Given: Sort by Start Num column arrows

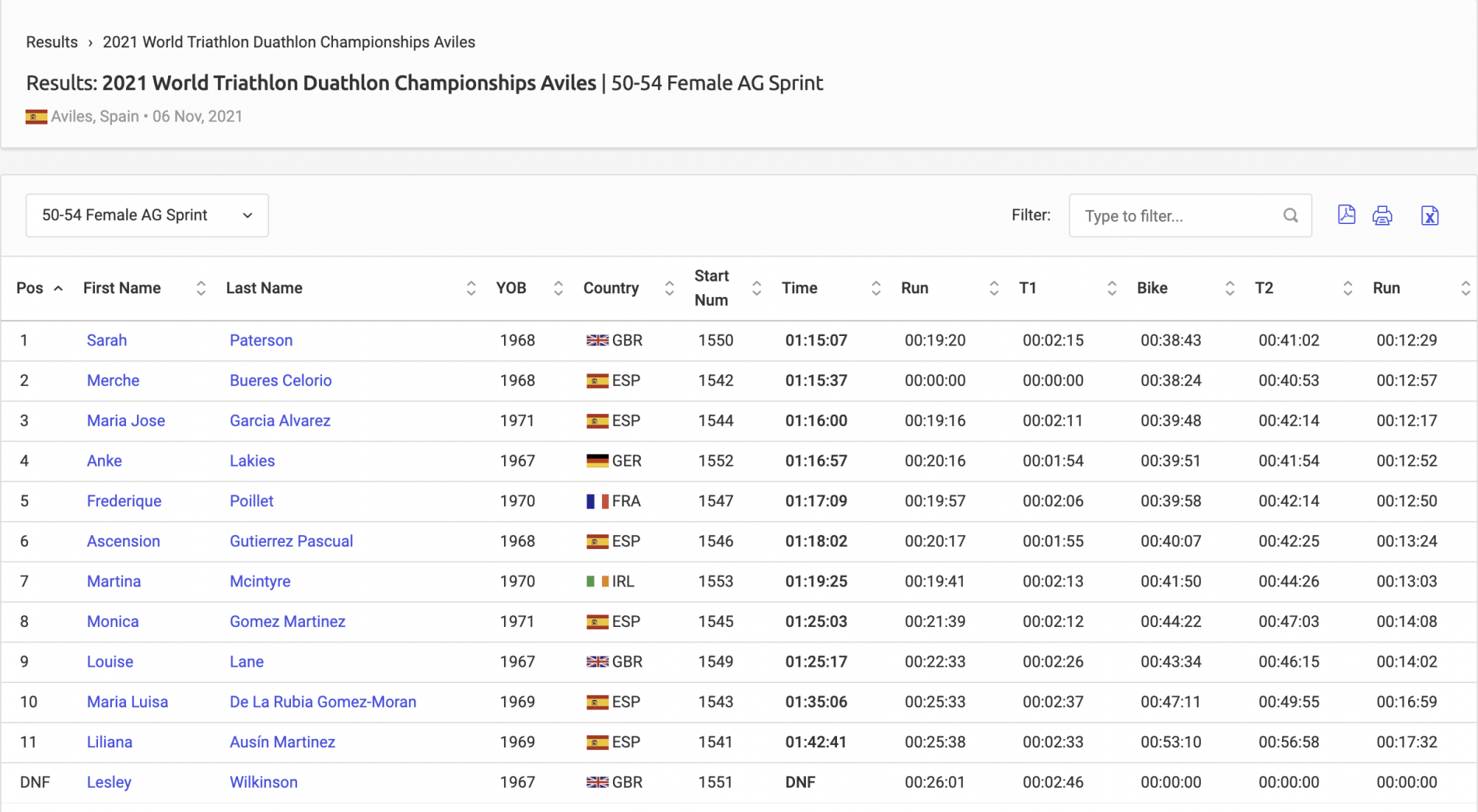Looking at the screenshot, I should [756, 289].
